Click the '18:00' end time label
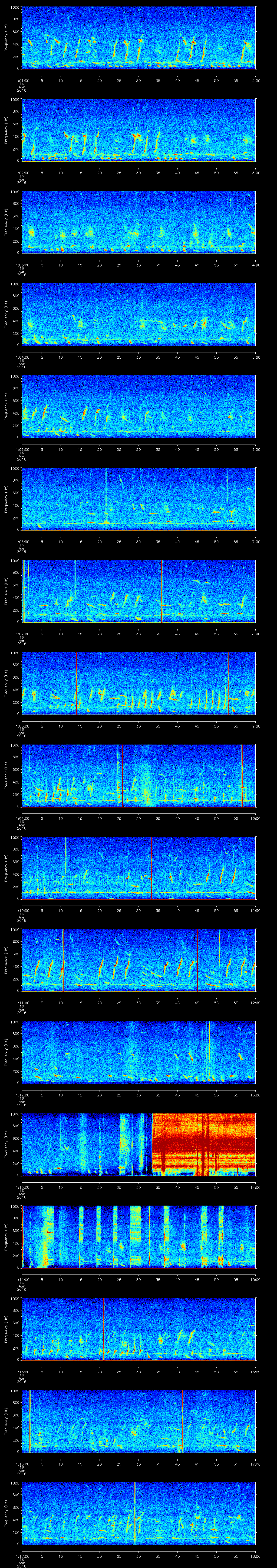 pos(255,1557)
